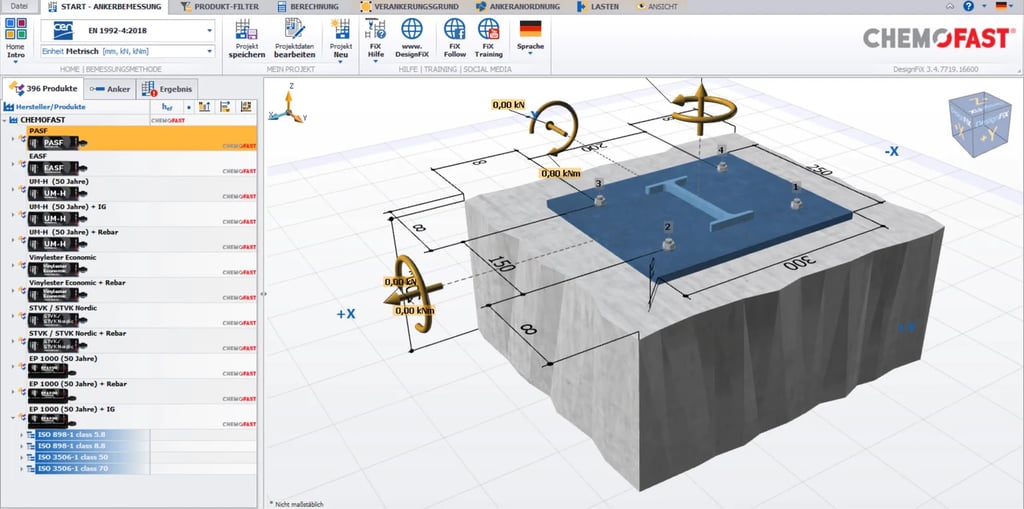The image size is (1024, 509).
Task: Open Projektdaten bearbeiten
Action: [x=294, y=30]
